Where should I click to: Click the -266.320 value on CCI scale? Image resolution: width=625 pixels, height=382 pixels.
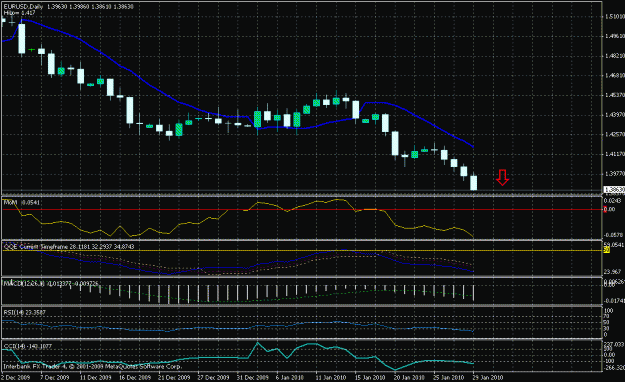coord(614,367)
